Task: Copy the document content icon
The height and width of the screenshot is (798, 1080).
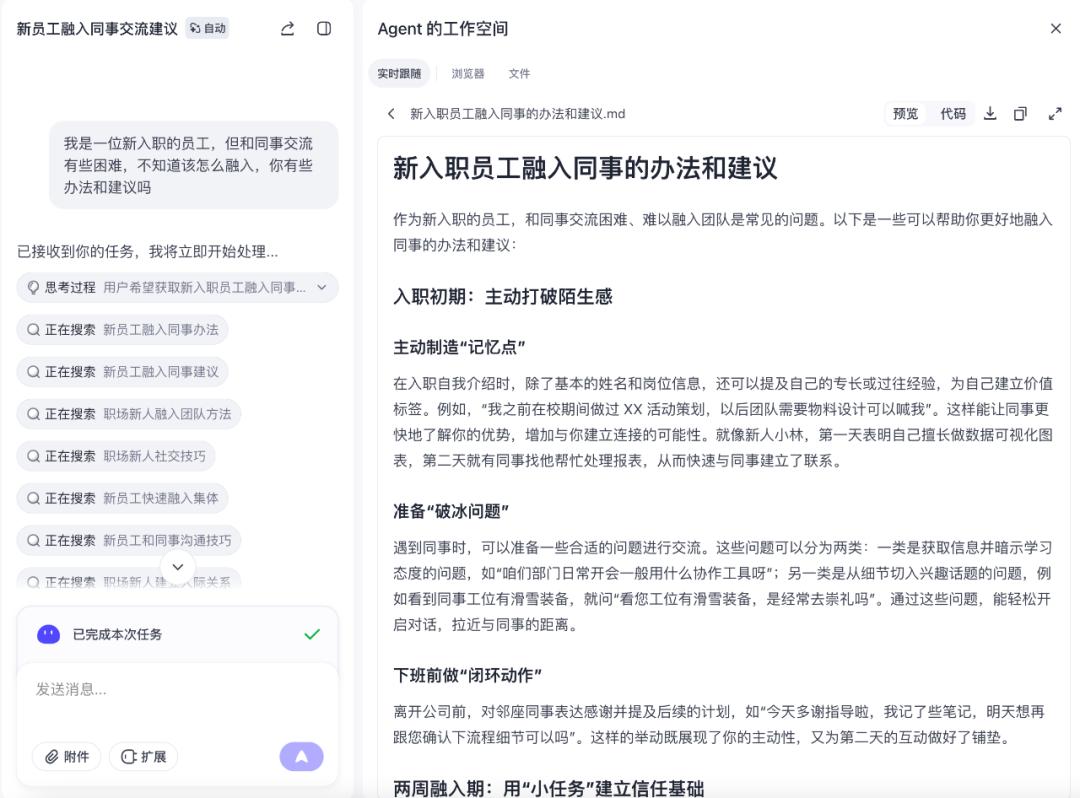Action: pyautogui.click(x=1020, y=114)
